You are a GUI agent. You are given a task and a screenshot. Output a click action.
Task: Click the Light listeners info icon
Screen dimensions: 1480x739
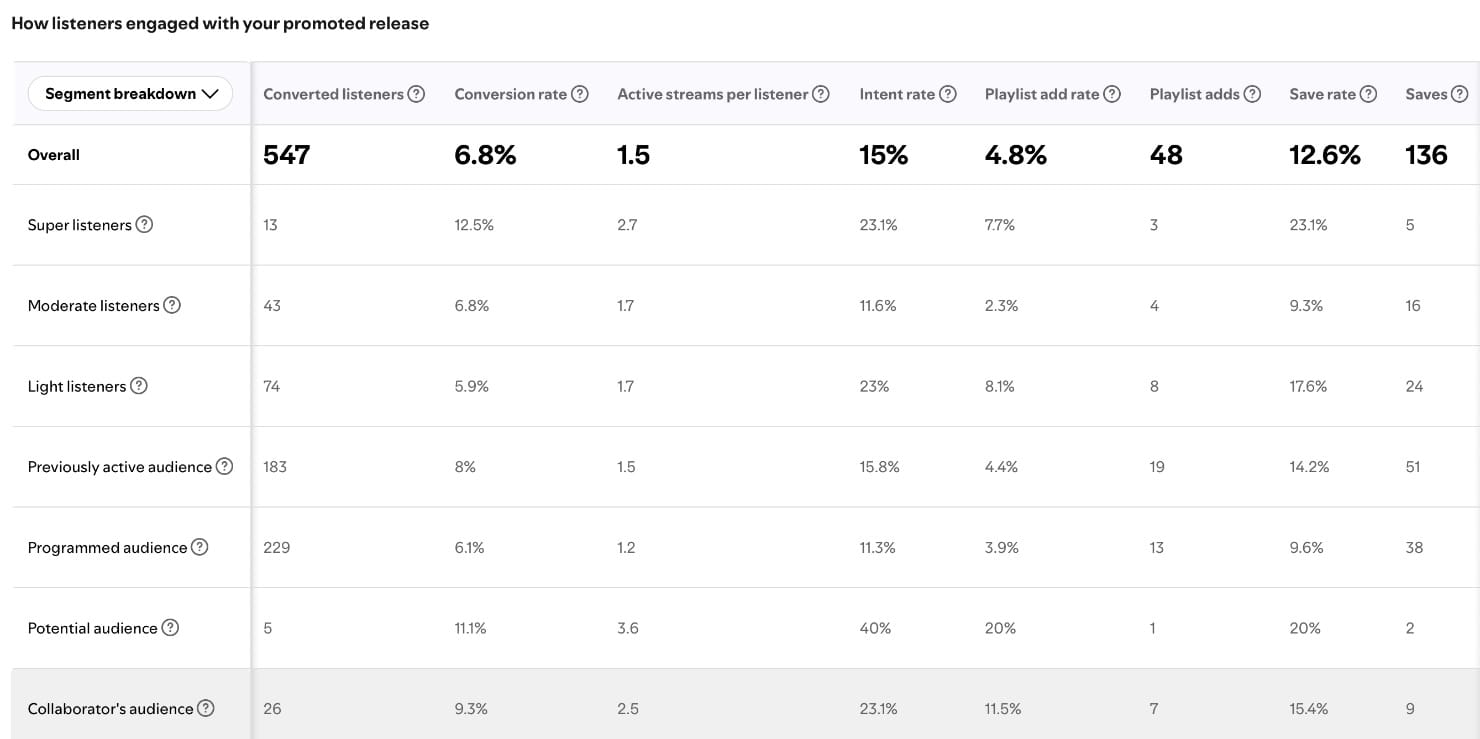pyautogui.click(x=139, y=386)
